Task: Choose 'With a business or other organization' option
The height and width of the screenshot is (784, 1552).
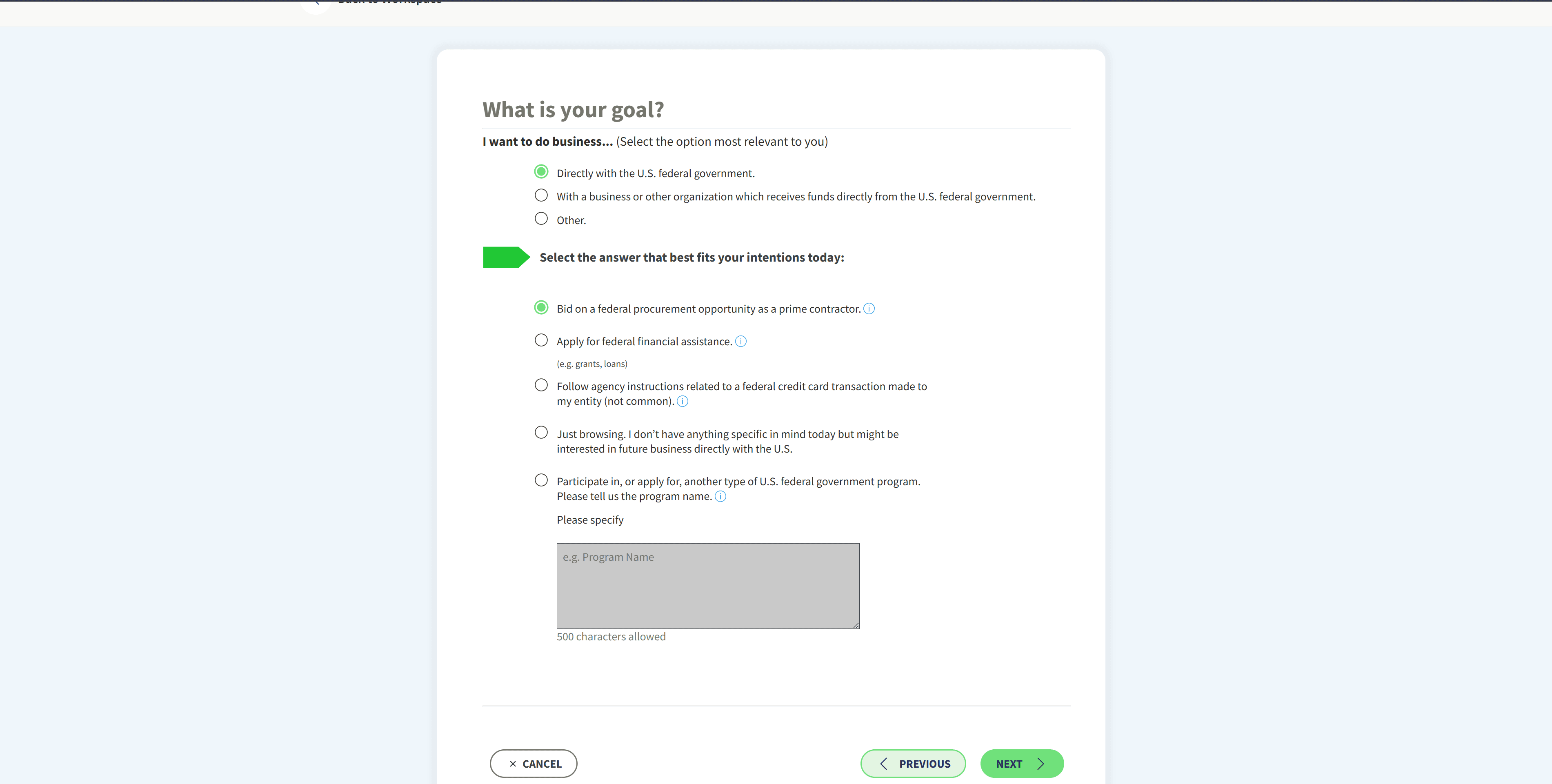Action: (542, 196)
